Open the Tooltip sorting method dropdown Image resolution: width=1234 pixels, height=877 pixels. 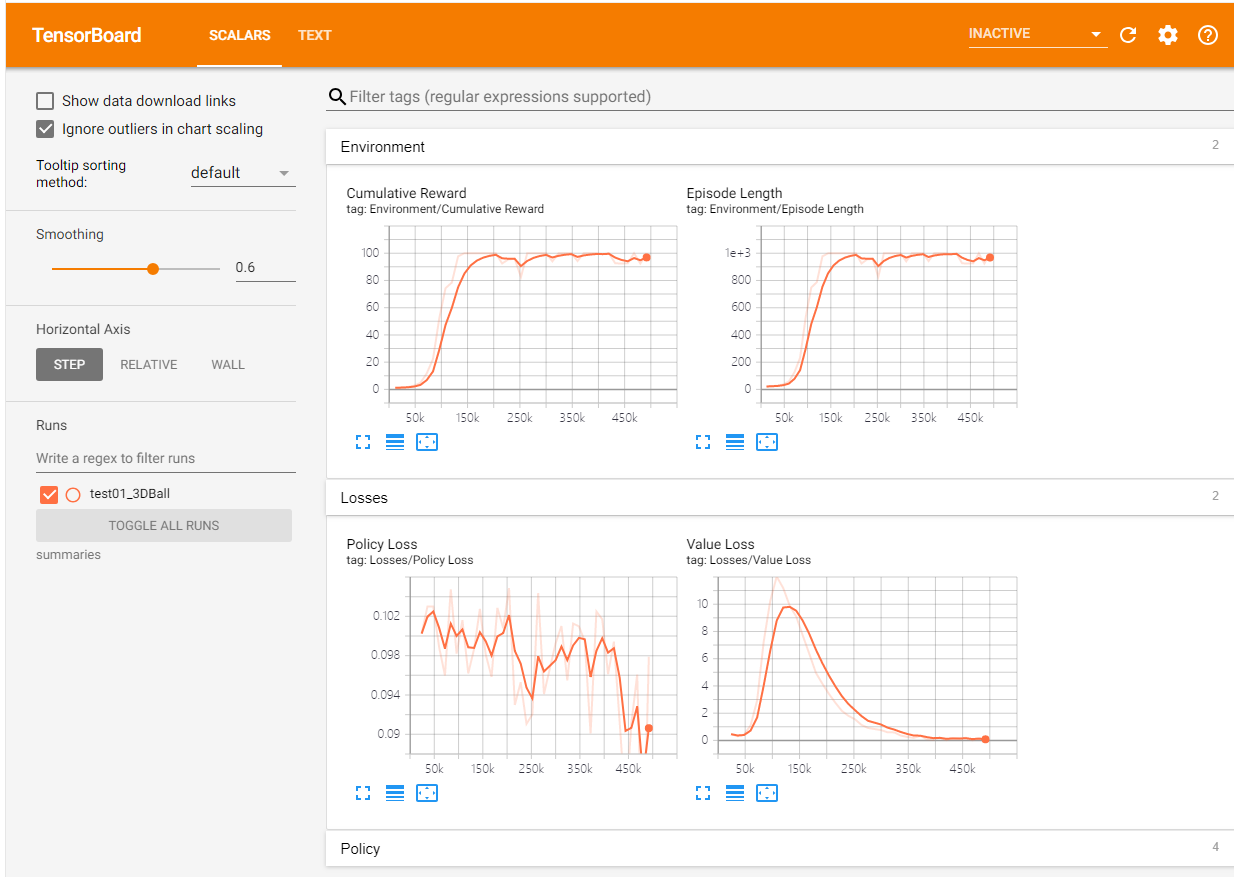[x=243, y=173]
